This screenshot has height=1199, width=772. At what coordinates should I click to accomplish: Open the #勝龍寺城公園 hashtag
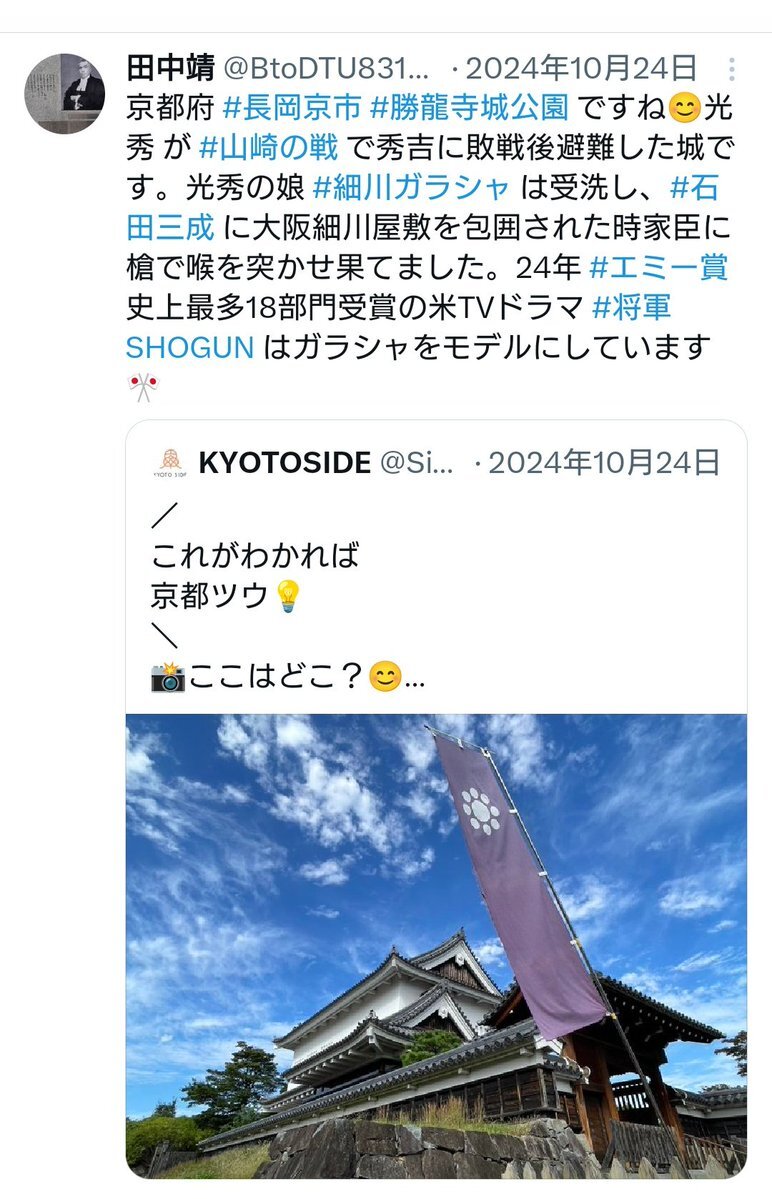pyautogui.click(x=469, y=108)
